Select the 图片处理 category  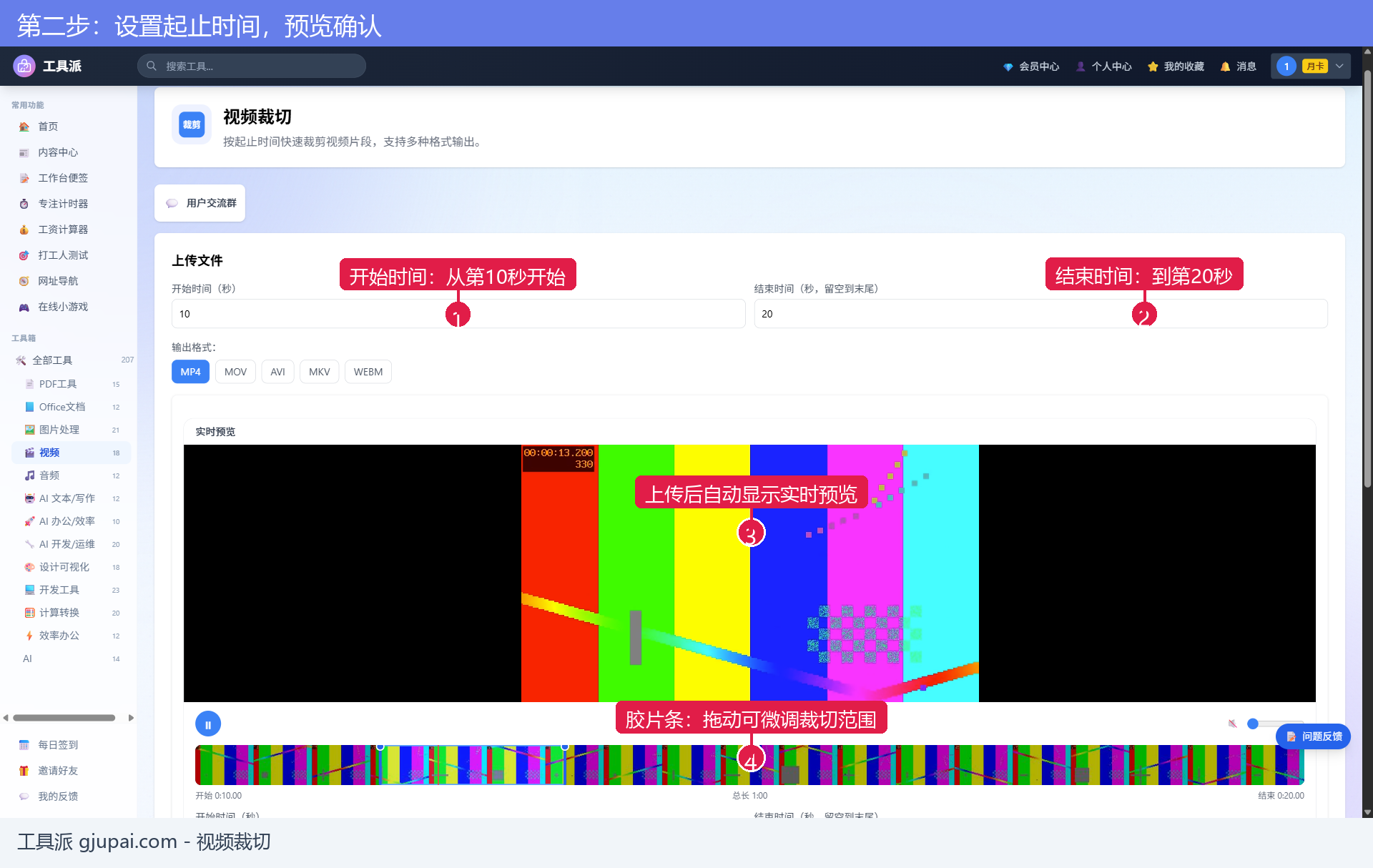tap(72, 430)
